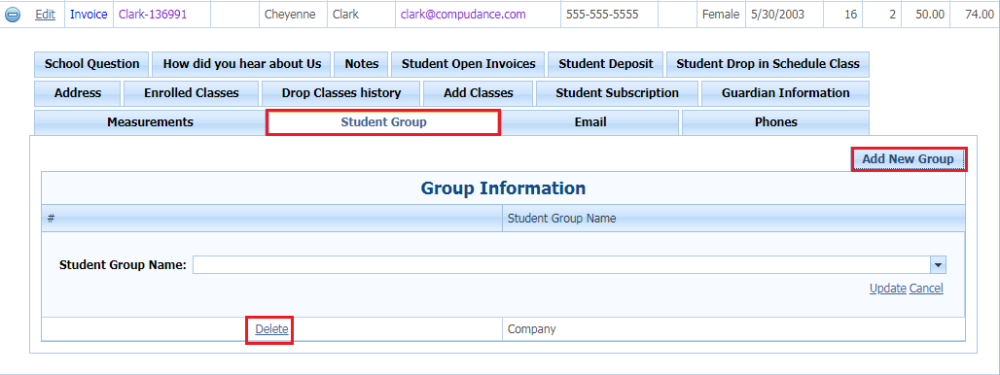Click the Edit link for Cheyenne Clark
This screenshot has width=1000, height=375.
click(45, 14)
